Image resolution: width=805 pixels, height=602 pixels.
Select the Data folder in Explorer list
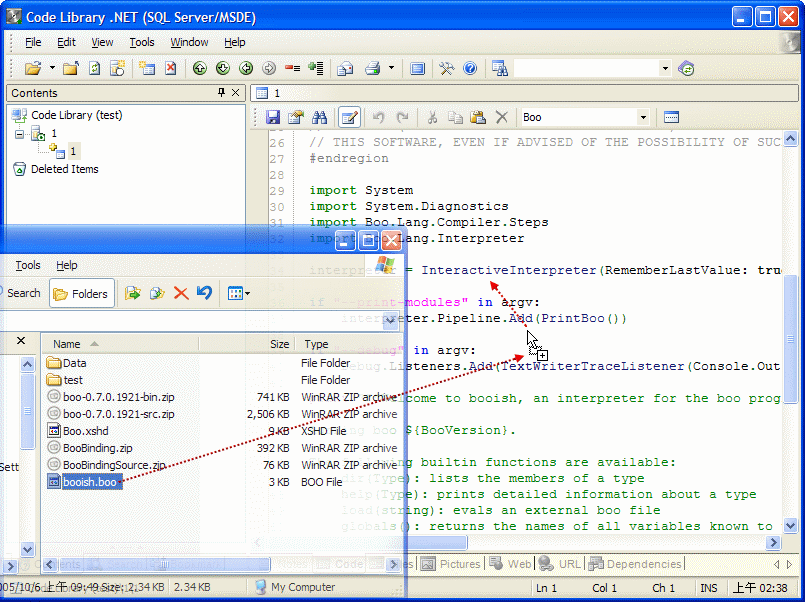click(66, 363)
